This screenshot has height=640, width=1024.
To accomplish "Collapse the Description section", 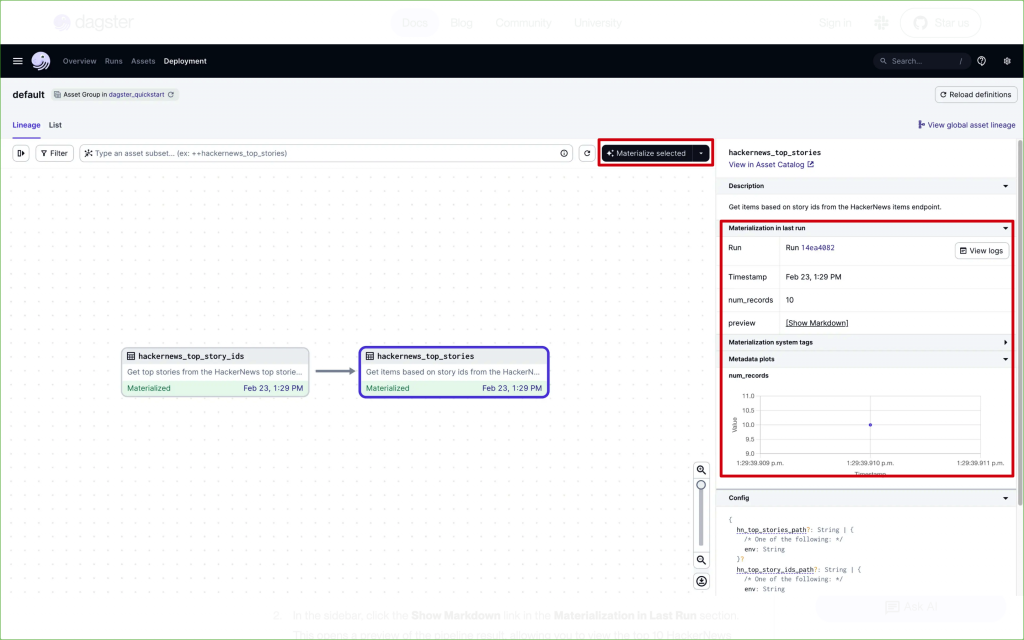I will pos(1005,186).
